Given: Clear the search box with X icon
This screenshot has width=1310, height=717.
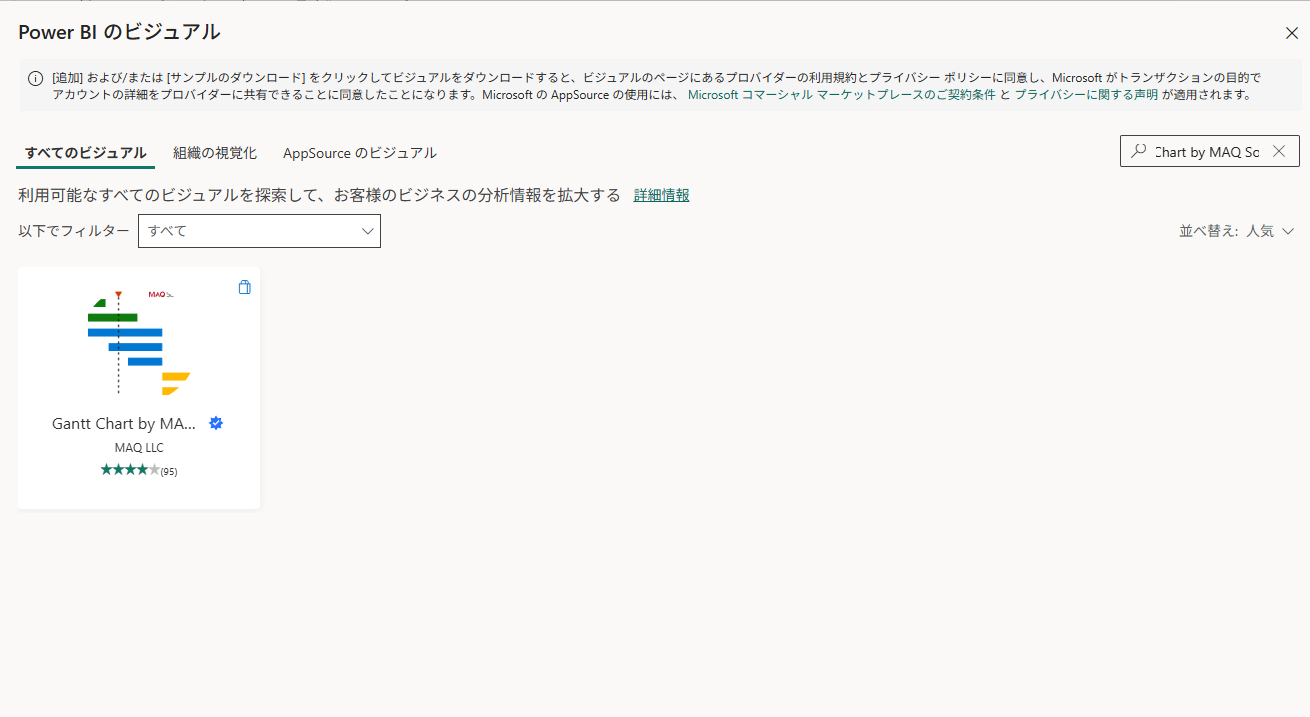Looking at the screenshot, I should [1278, 151].
